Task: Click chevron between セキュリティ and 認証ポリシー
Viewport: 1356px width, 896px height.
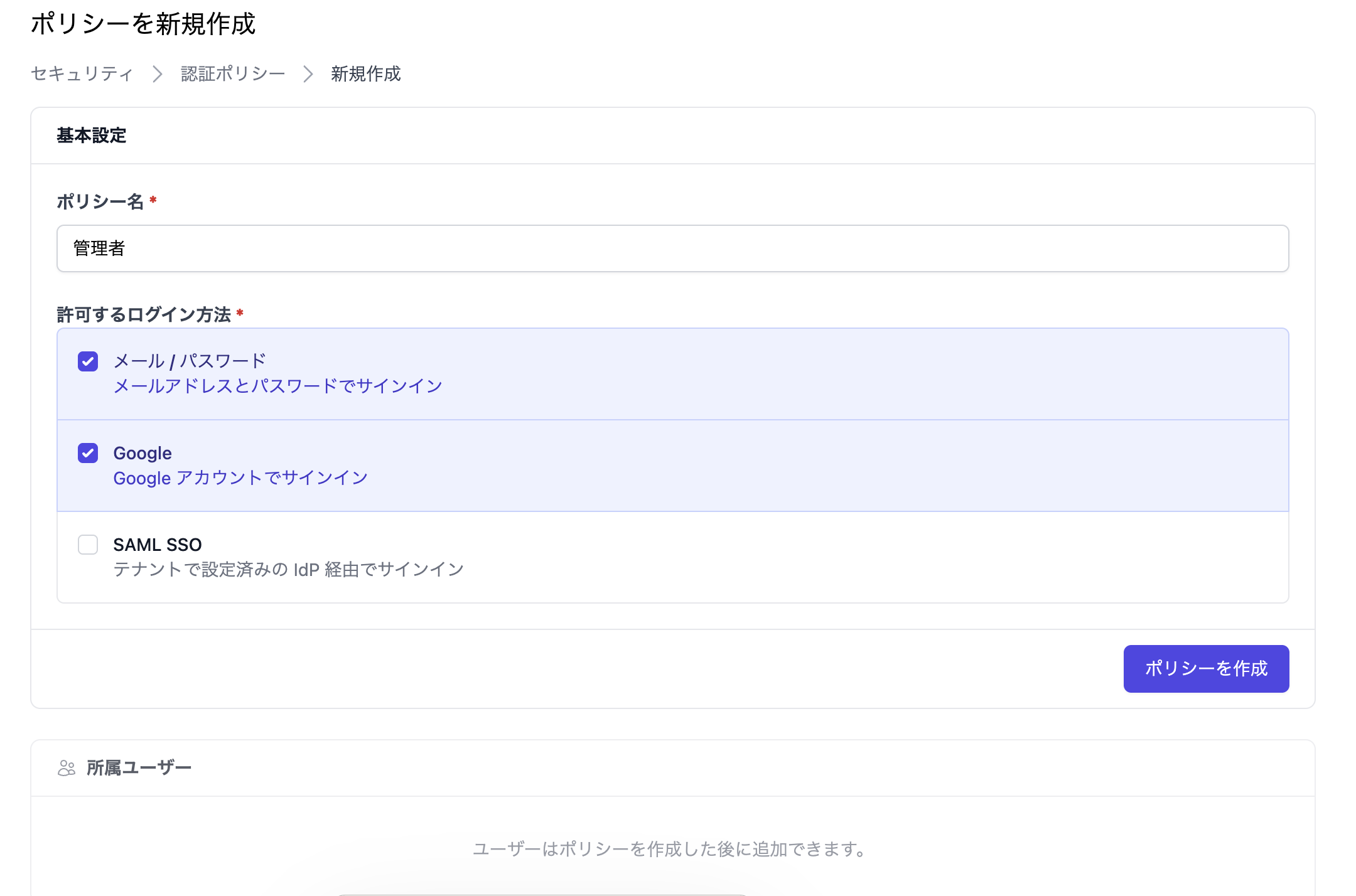Action: [x=158, y=74]
